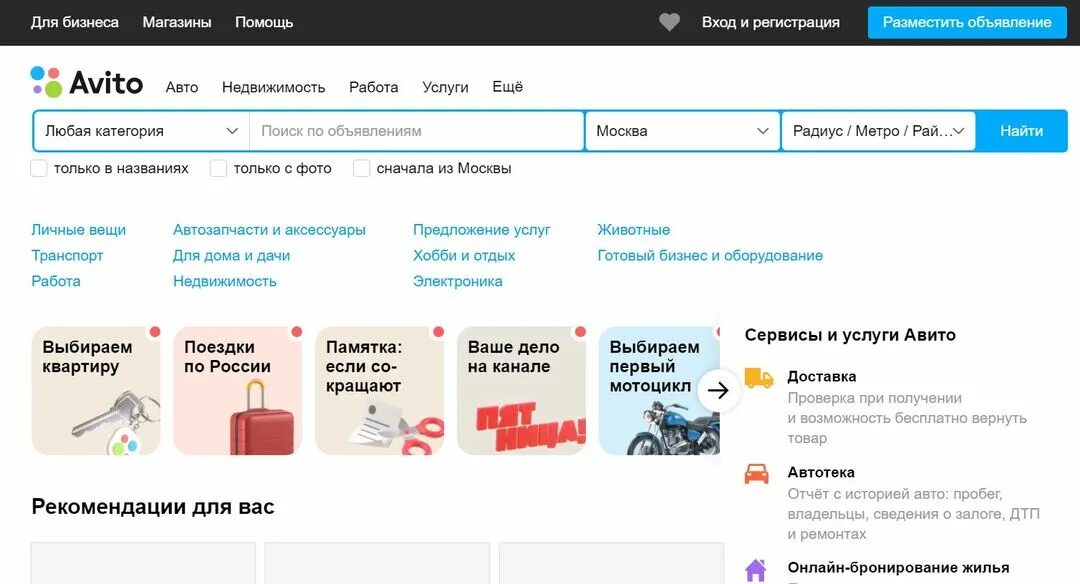Click 'Вход и регистрация'
Viewport: 1080px width, 584px height.
771,22
